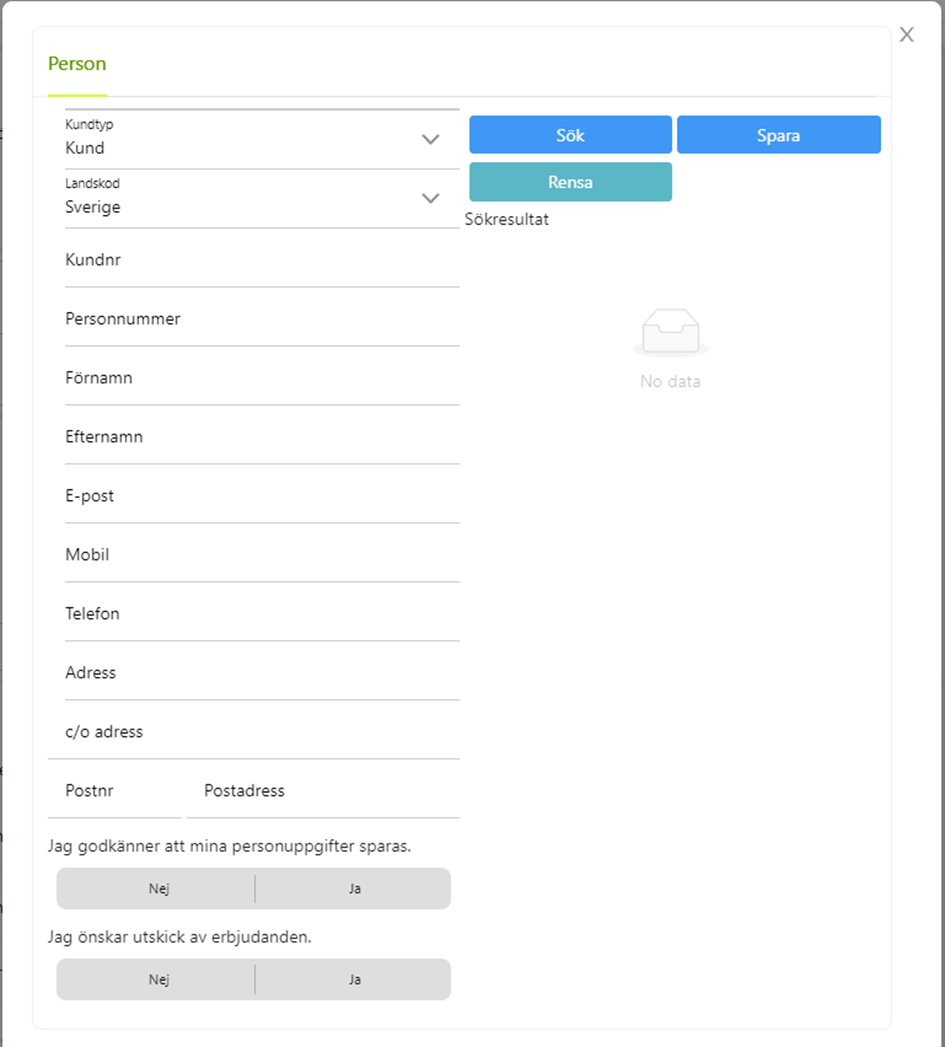Click the Sök button

[x=570, y=135]
